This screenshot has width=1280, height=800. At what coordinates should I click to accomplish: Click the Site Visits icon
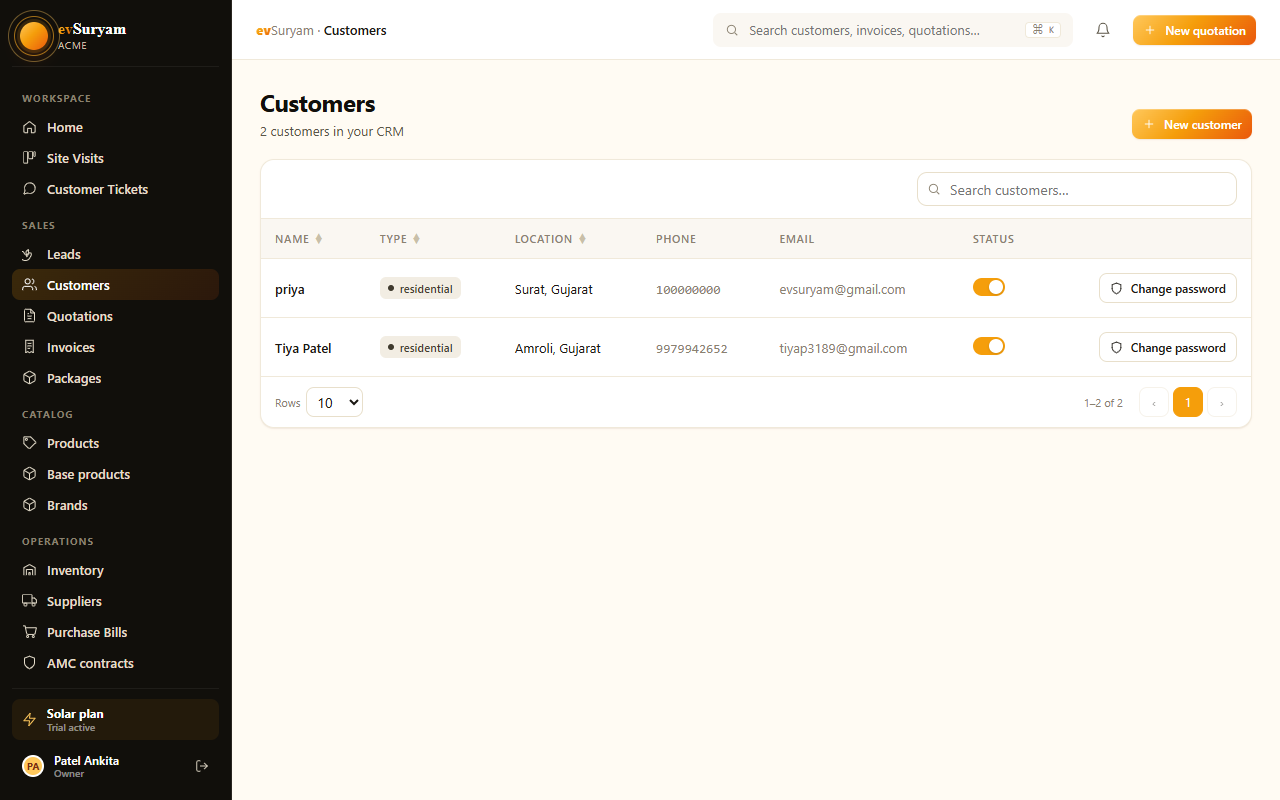[30, 158]
